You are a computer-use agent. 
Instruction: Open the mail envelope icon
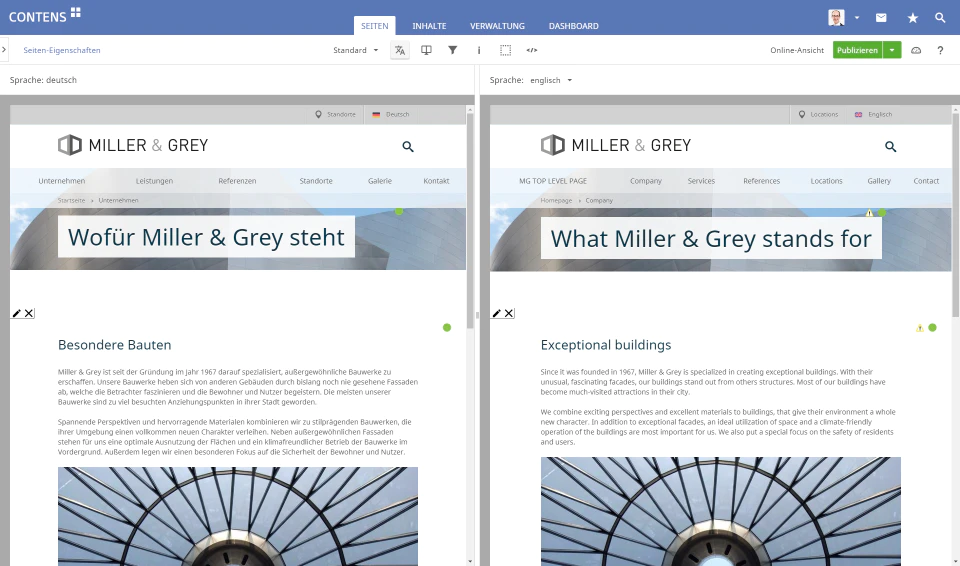pos(881,18)
